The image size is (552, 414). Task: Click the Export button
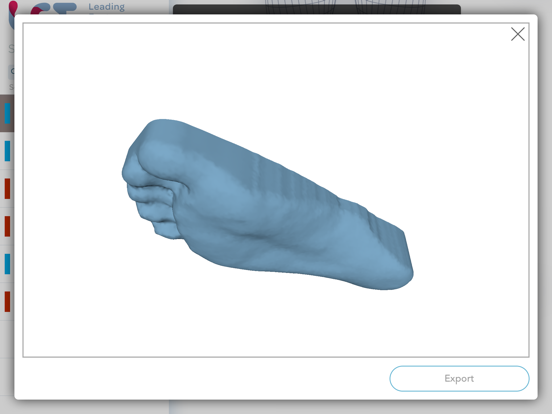tap(459, 378)
